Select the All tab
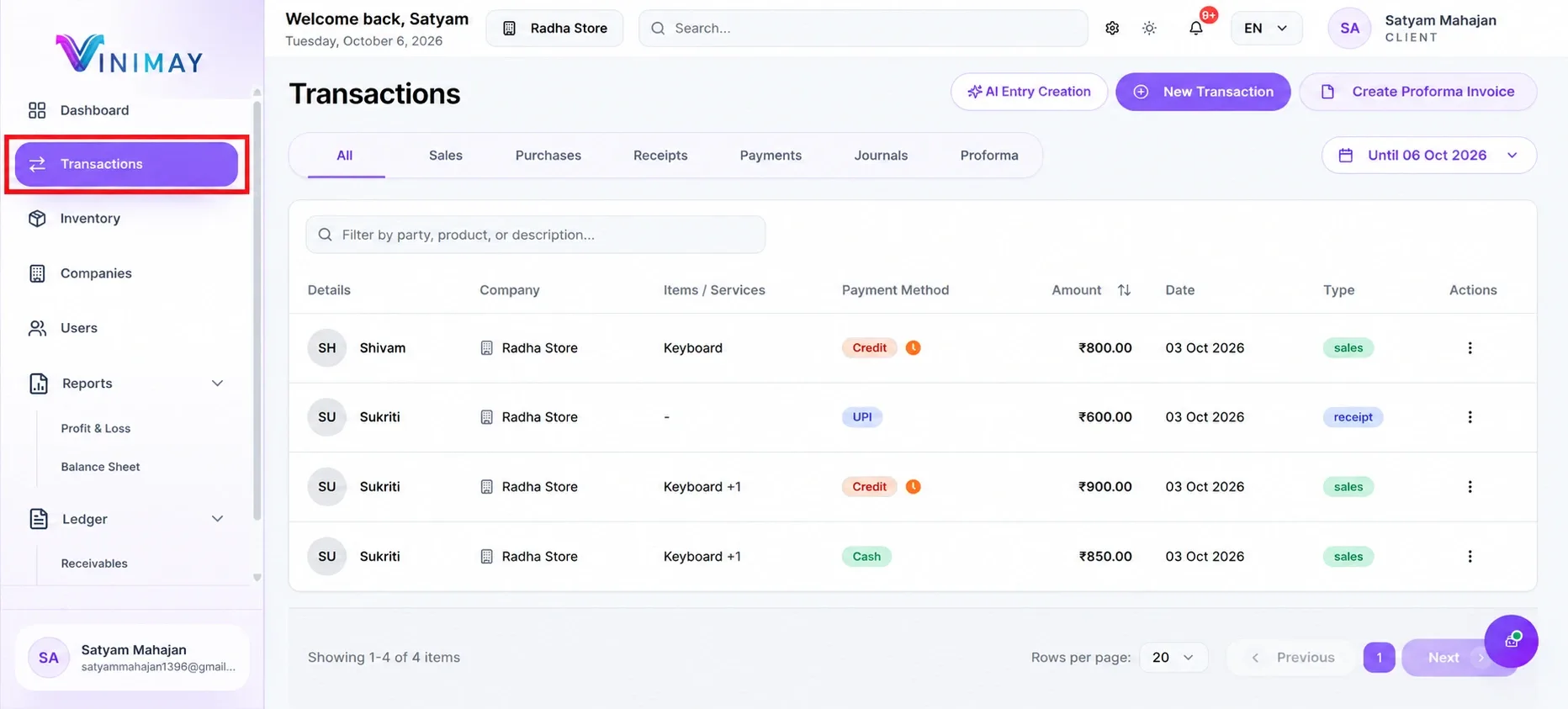Viewport: 1568px width, 709px height. pyautogui.click(x=345, y=156)
